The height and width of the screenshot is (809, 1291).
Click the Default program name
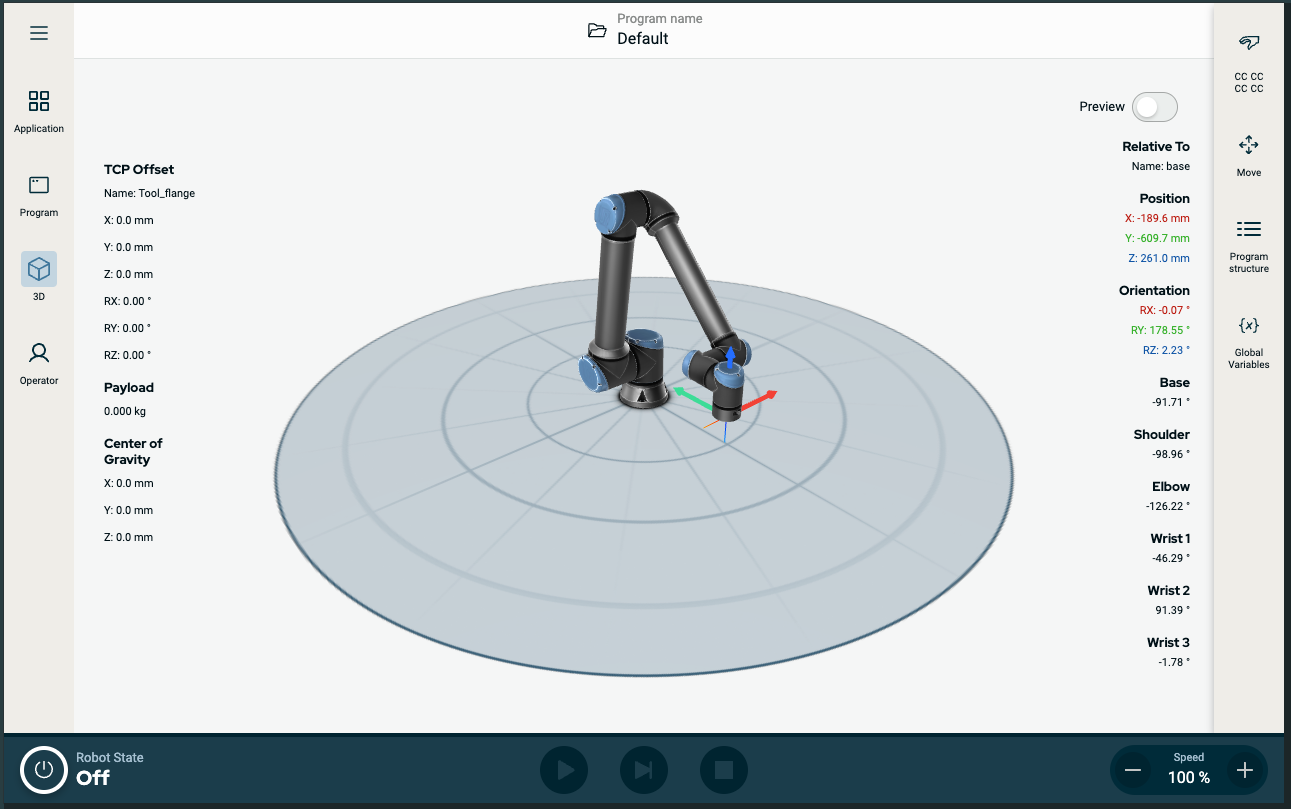tap(642, 39)
